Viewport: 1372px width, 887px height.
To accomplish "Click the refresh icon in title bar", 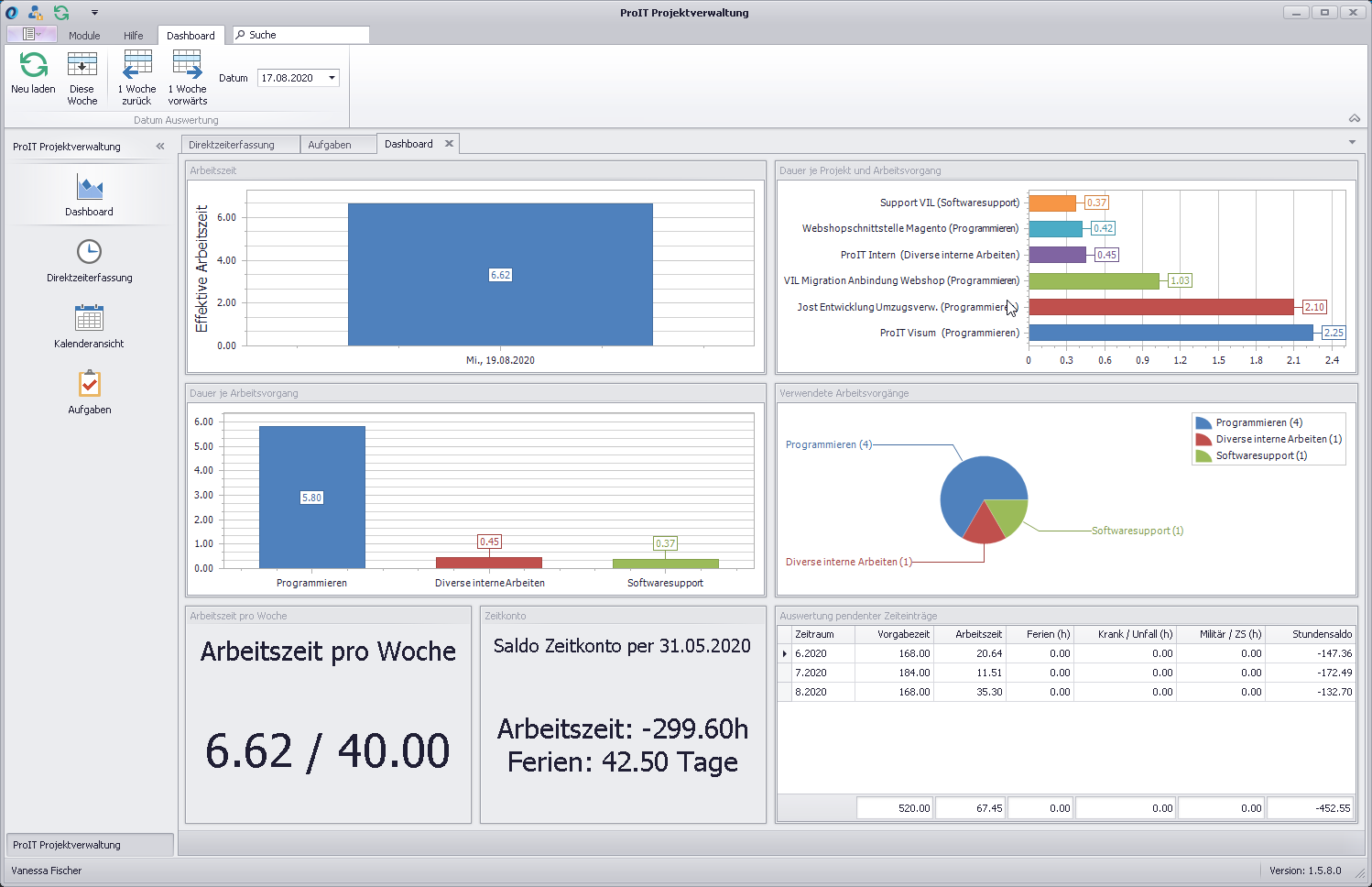I will [x=61, y=13].
